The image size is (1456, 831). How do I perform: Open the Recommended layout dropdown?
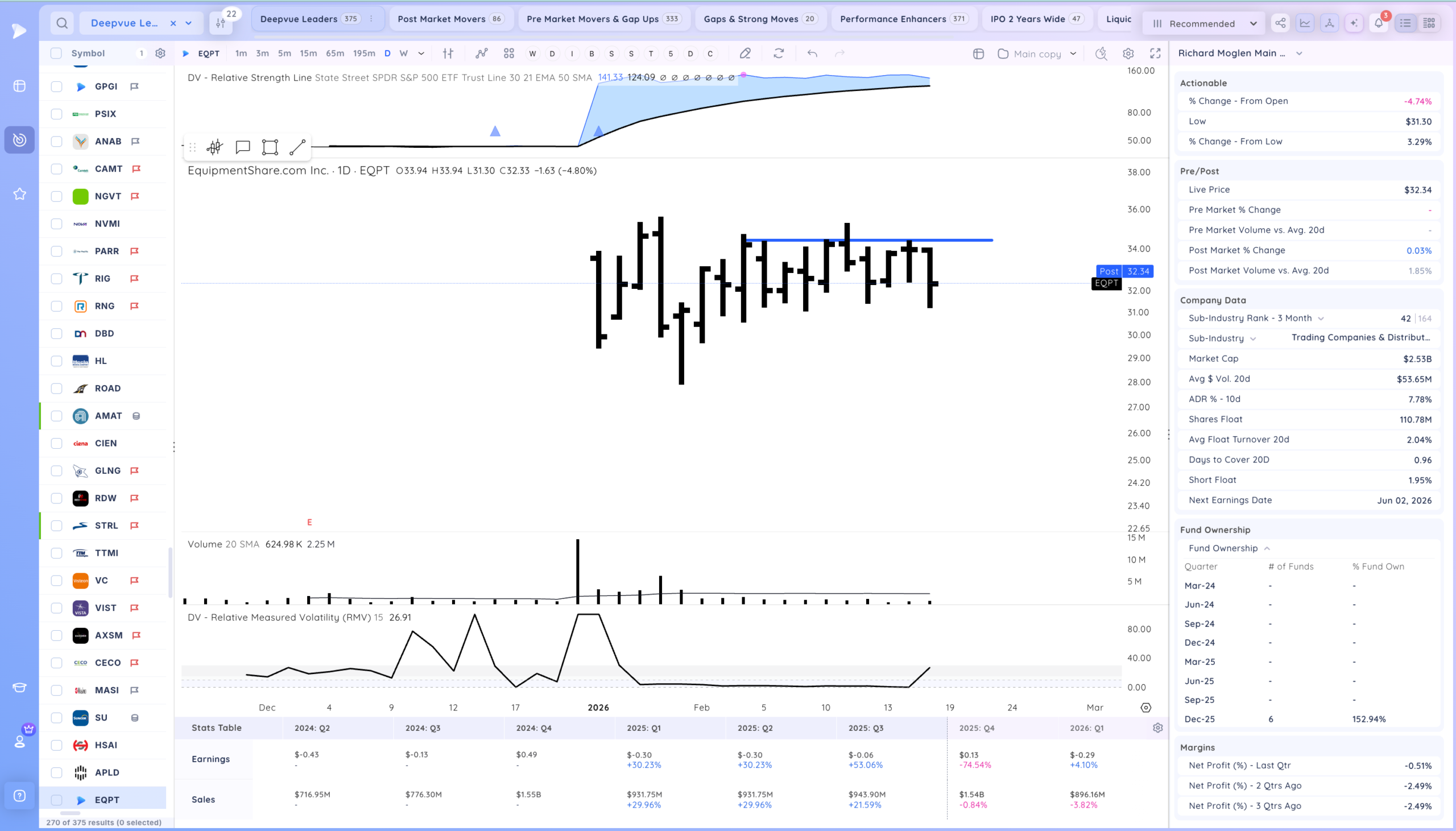[1203, 23]
